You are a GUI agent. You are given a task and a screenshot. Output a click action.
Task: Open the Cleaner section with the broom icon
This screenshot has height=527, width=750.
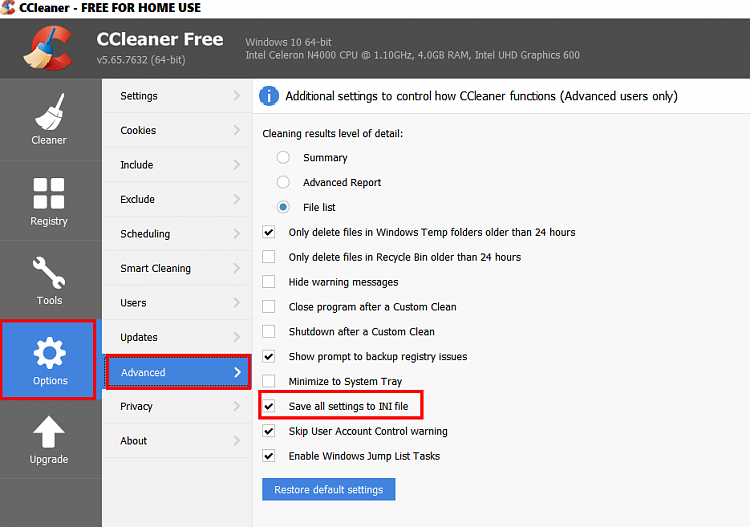point(49,120)
